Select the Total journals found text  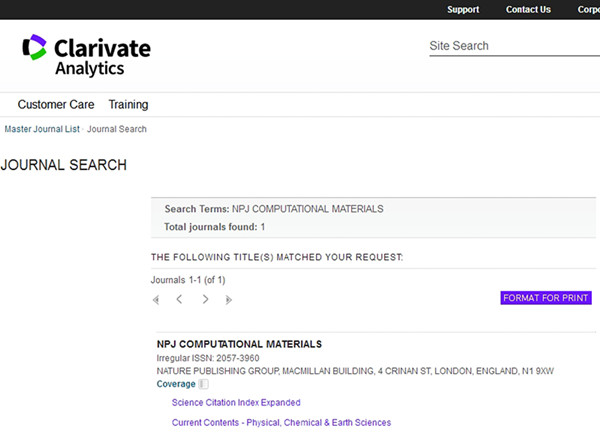click(x=215, y=227)
